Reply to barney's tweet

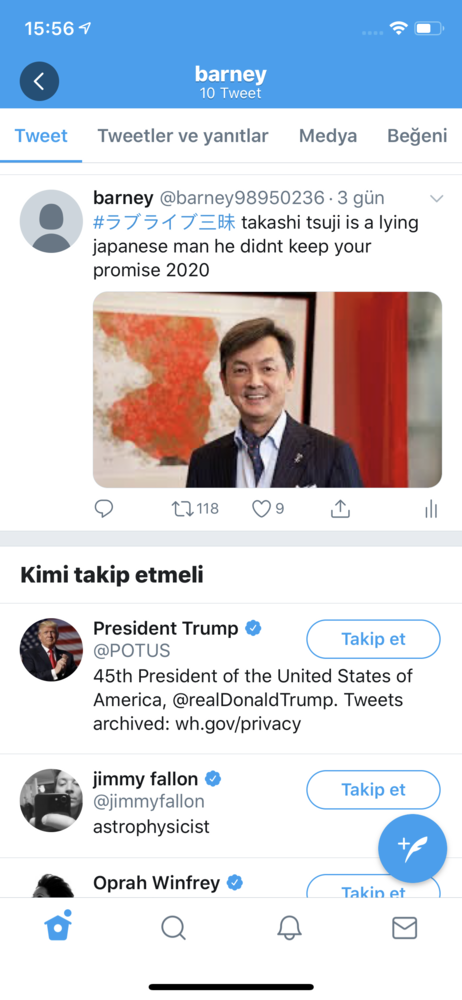pos(103,508)
